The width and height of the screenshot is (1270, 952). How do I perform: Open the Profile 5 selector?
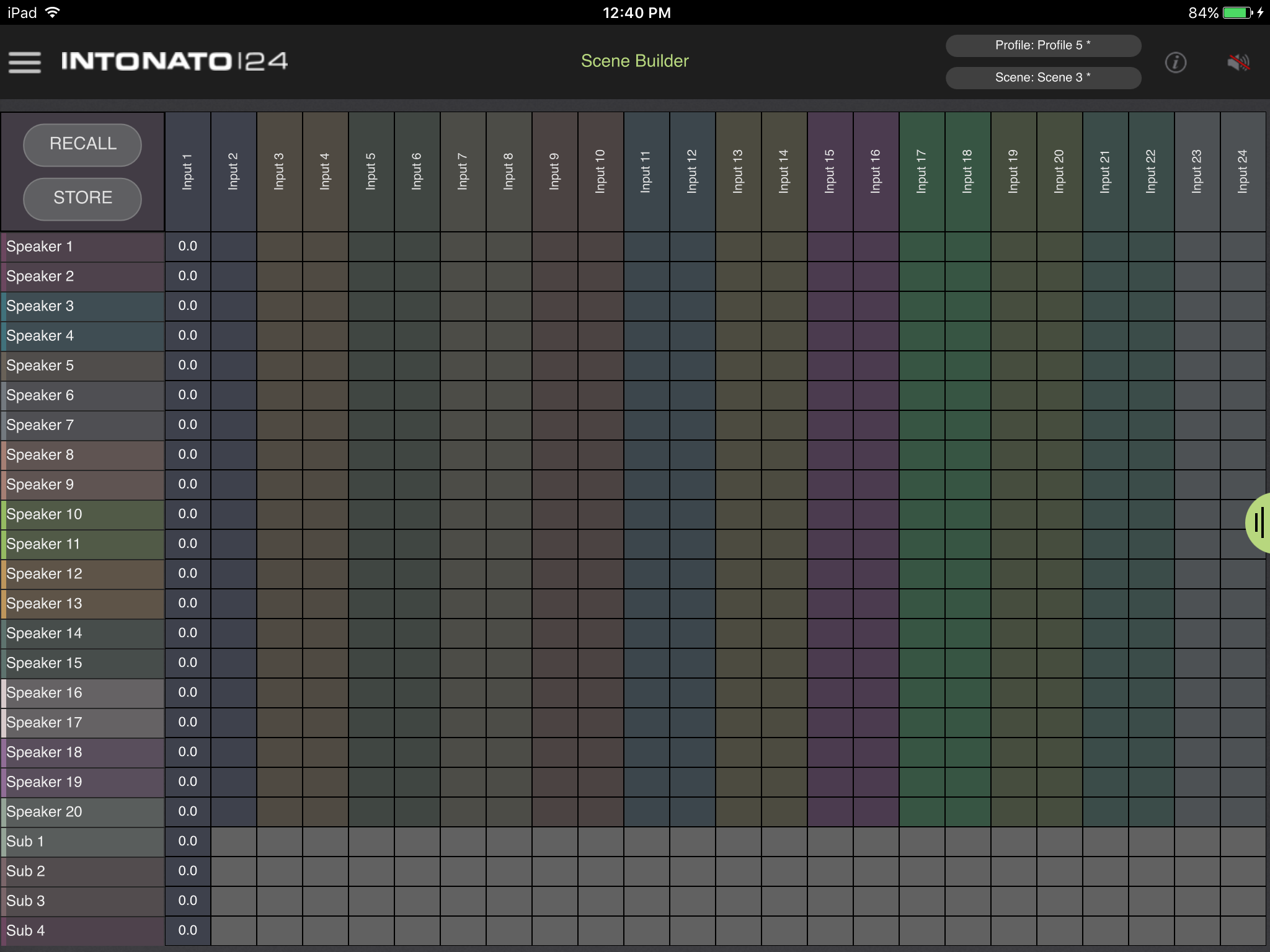click(1042, 45)
